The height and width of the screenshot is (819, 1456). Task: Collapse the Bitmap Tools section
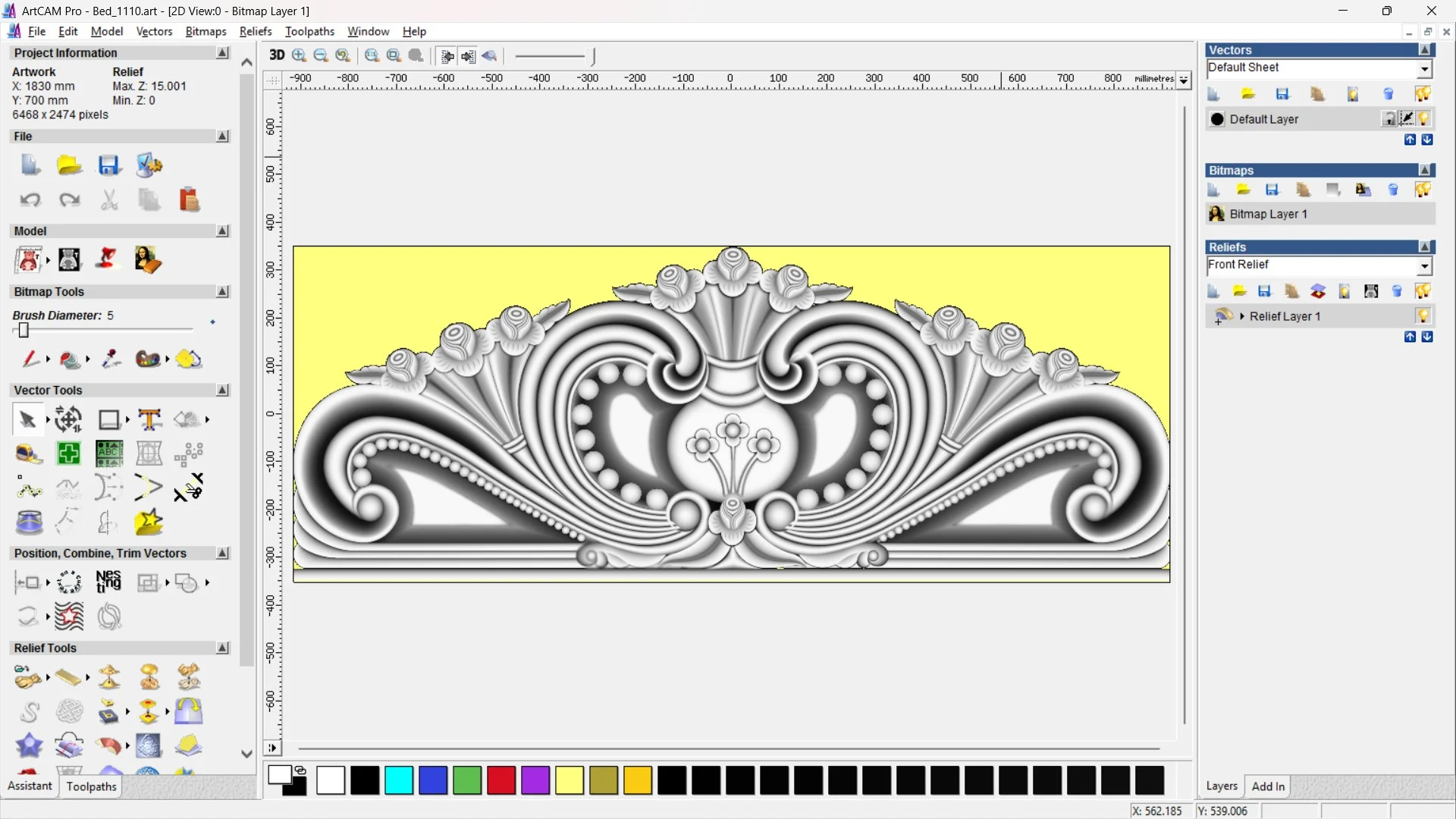point(222,291)
